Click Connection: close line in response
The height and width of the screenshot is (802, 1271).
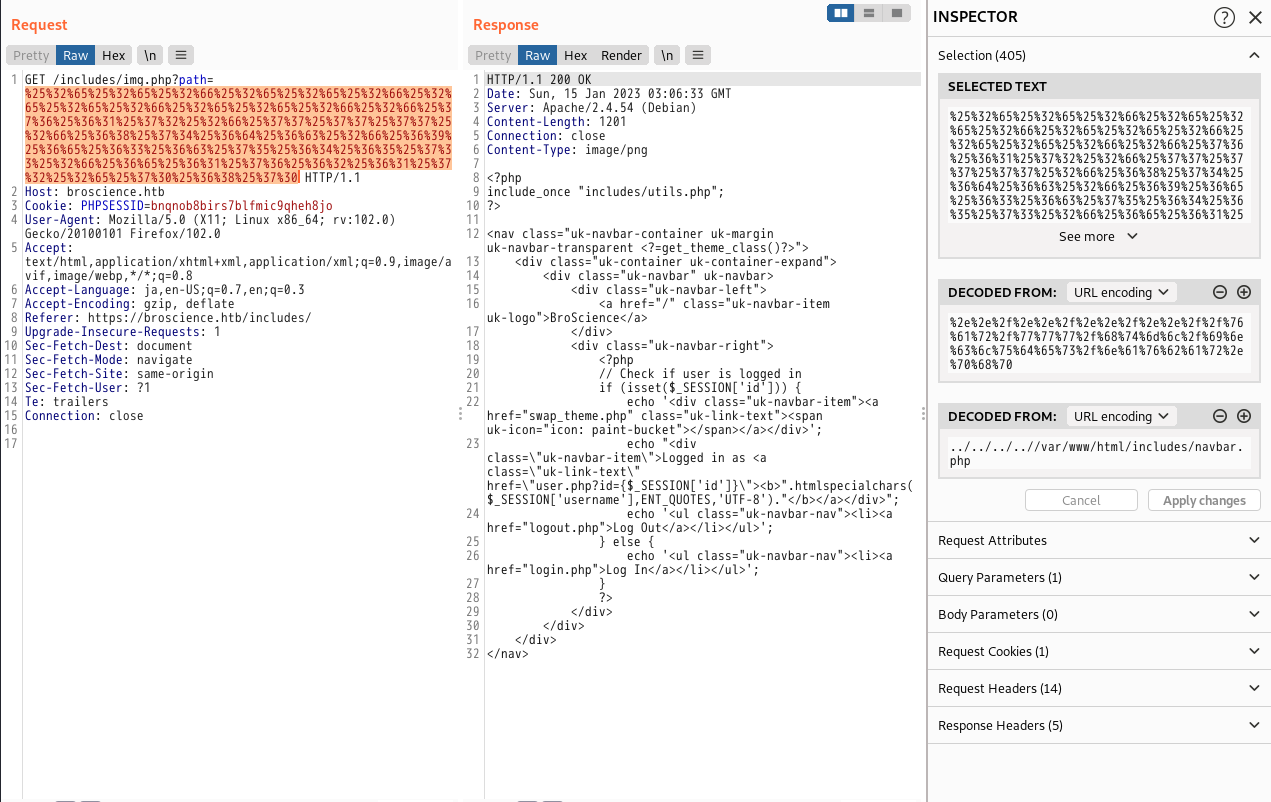[x=546, y=135]
